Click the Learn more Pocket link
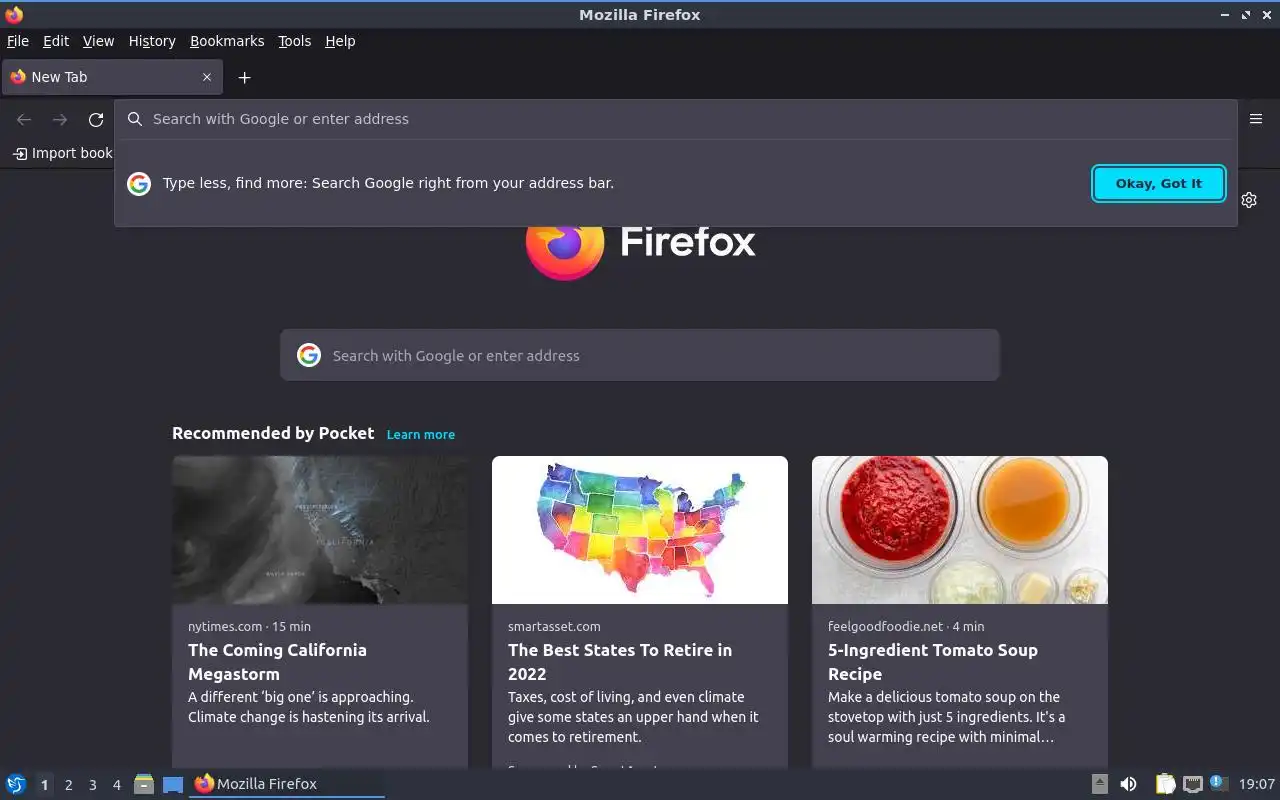Image resolution: width=1280 pixels, height=800 pixels. (421, 435)
